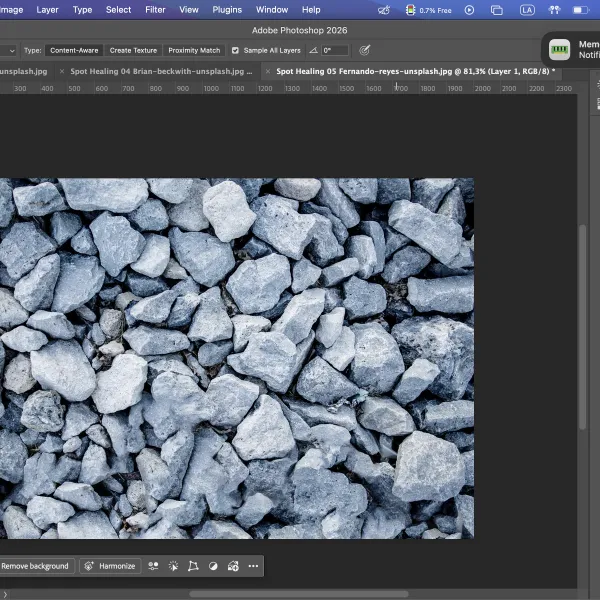This screenshot has width=600, height=600.
Task: Click the brush angle input field
Action: click(x=335, y=51)
